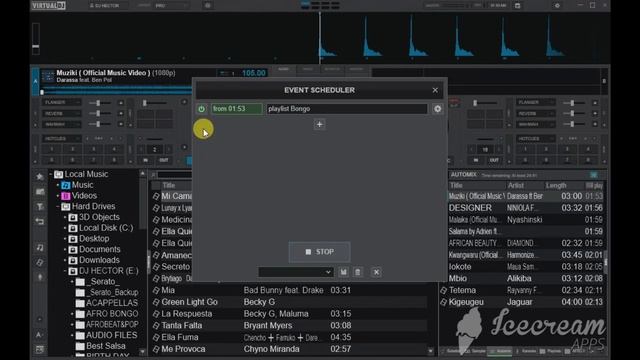
Task: Close the Event Scheduler dialog
Action: click(435, 90)
